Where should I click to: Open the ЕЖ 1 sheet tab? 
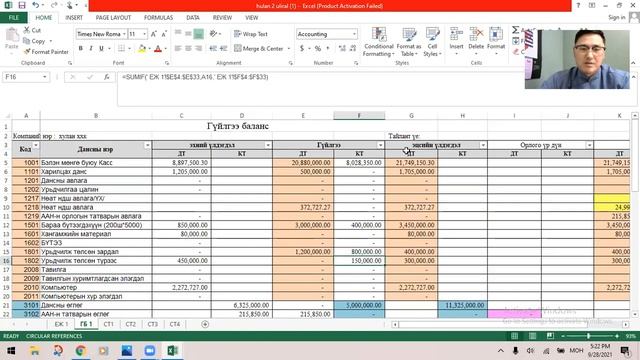(x=61, y=324)
